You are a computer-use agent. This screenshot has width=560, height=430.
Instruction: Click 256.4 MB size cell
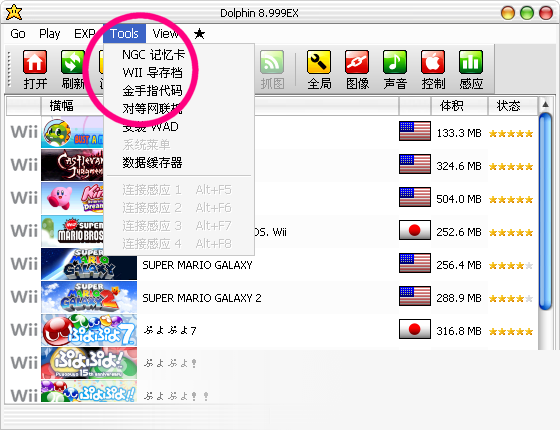pyautogui.click(x=459, y=265)
